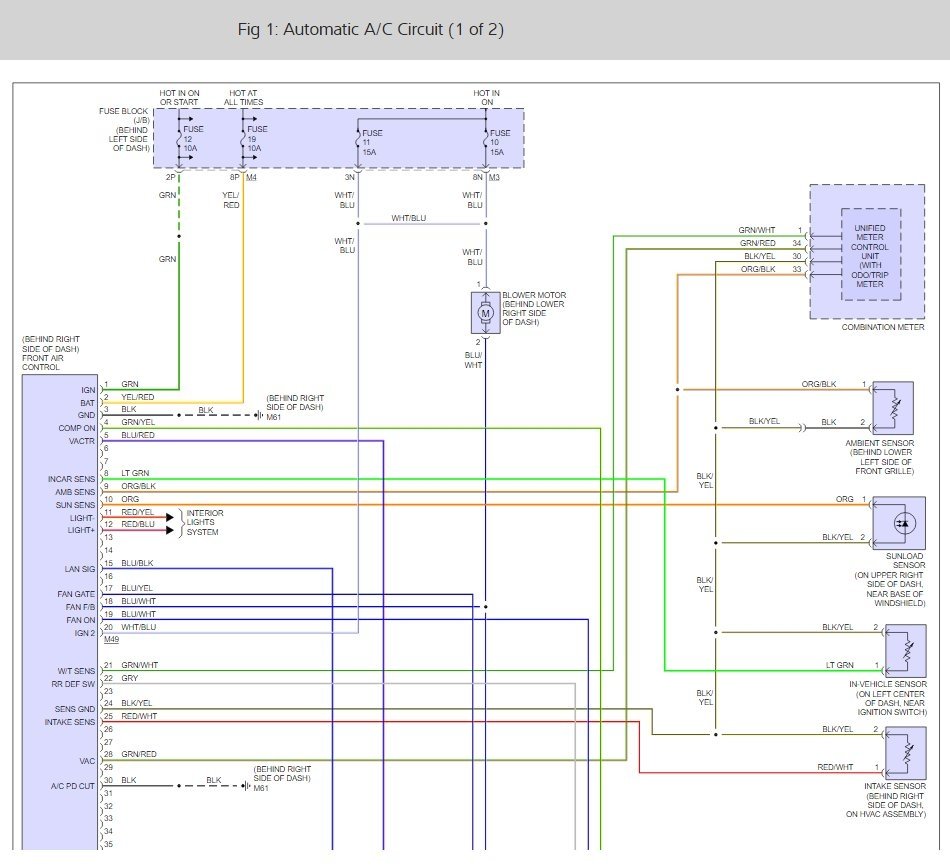Click the 'BLOWER MOTOR' label text
Screen dimensions: 950x868
pyautogui.click(x=534, y=295)
